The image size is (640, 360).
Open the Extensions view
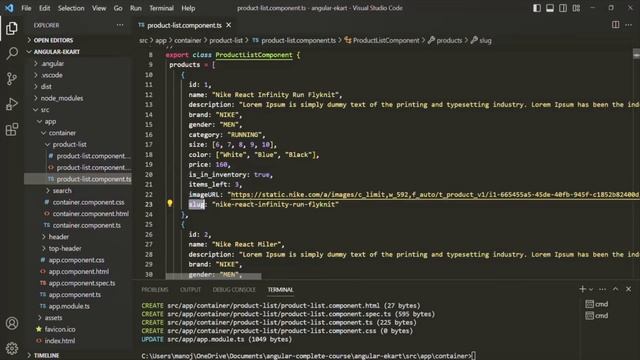[x=12, y=129]
